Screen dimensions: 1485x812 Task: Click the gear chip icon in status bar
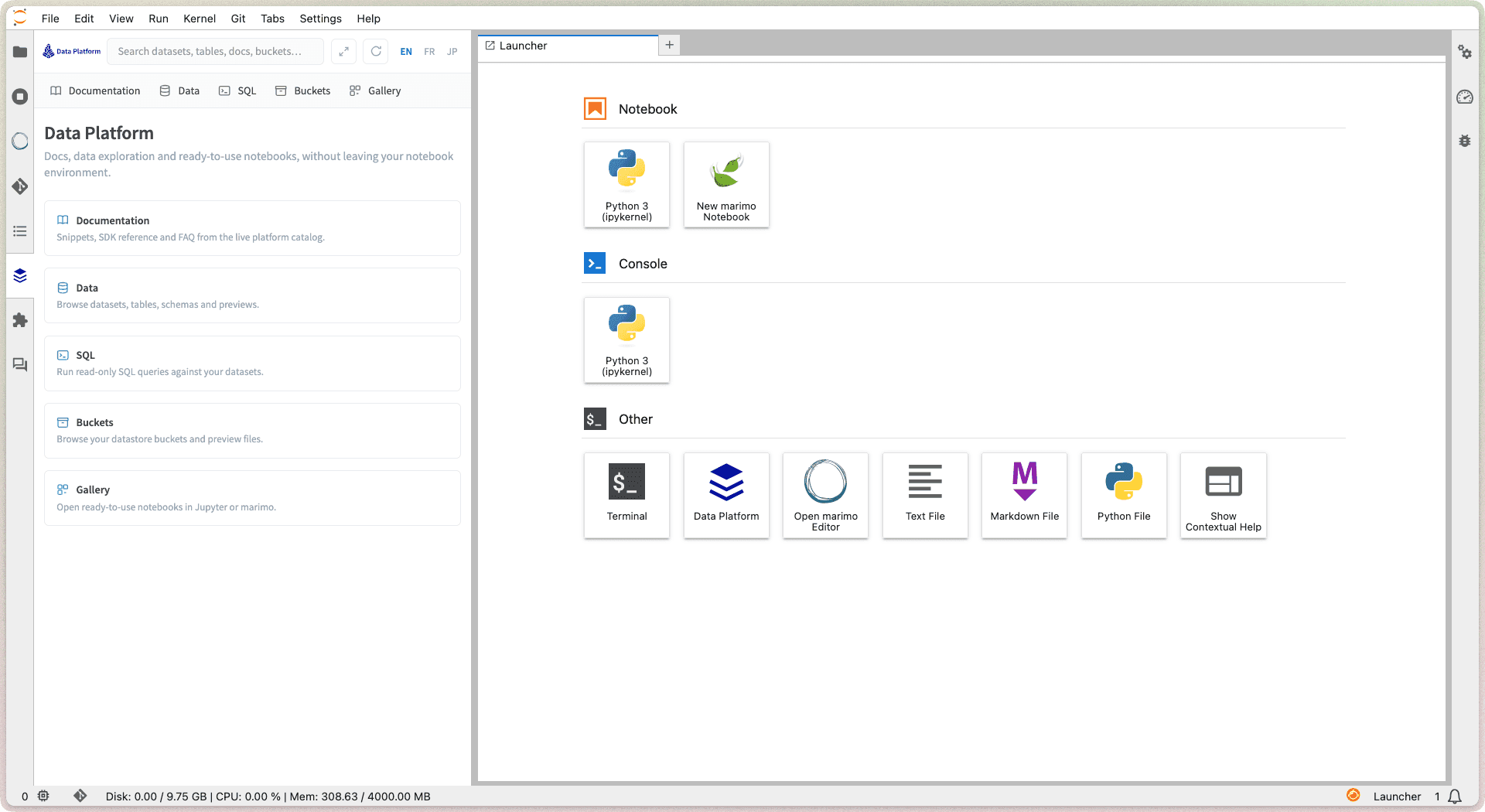[43, 796]
